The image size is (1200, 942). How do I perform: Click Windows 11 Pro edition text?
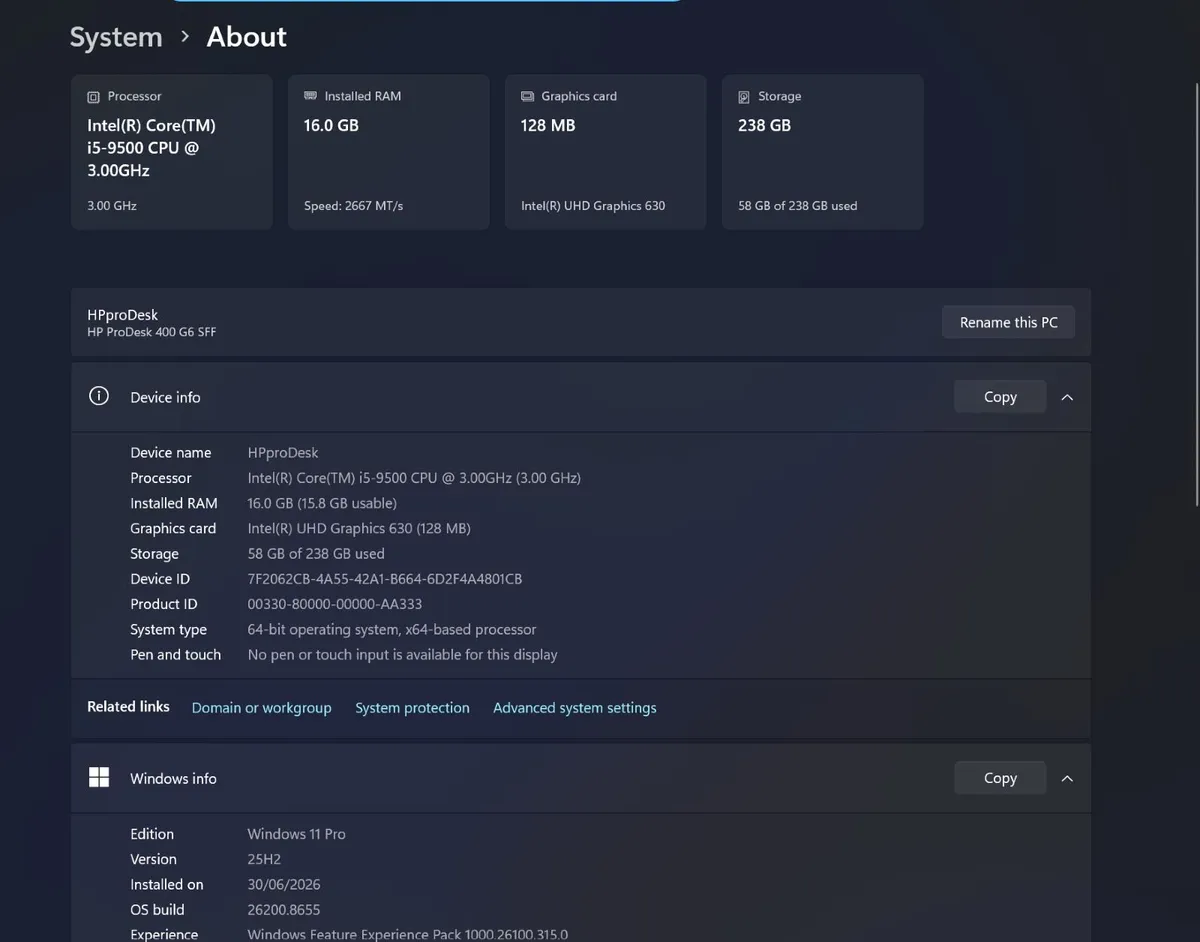[297, 834]
